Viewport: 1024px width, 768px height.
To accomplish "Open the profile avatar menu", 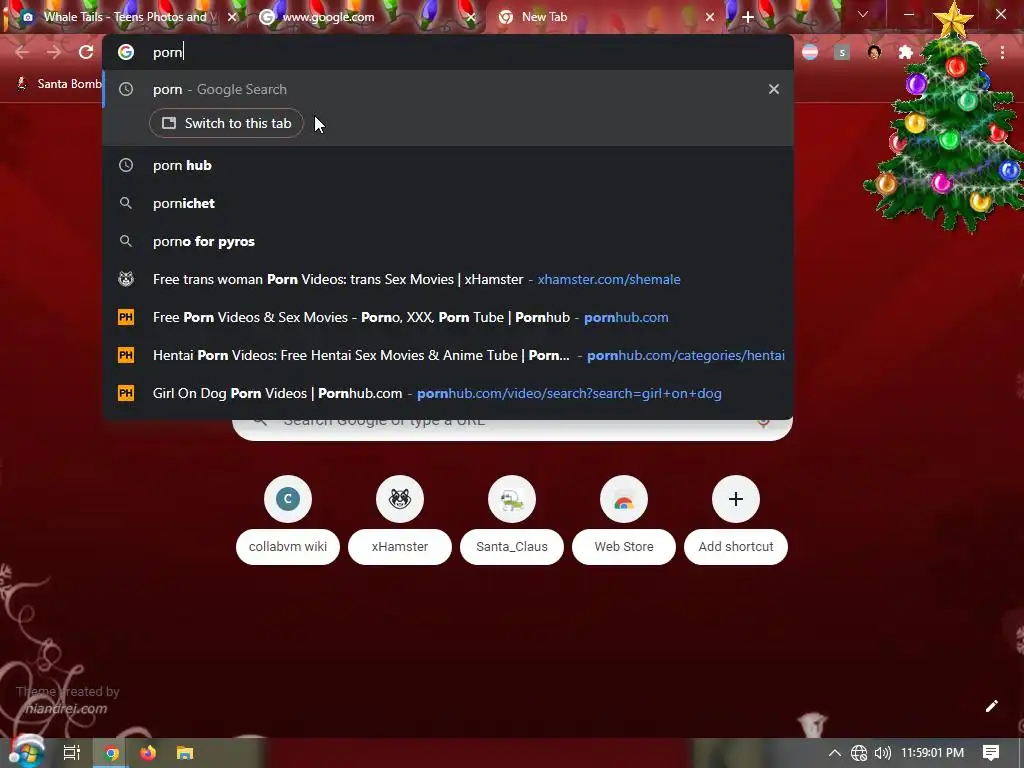I will (x=874, y=52).
